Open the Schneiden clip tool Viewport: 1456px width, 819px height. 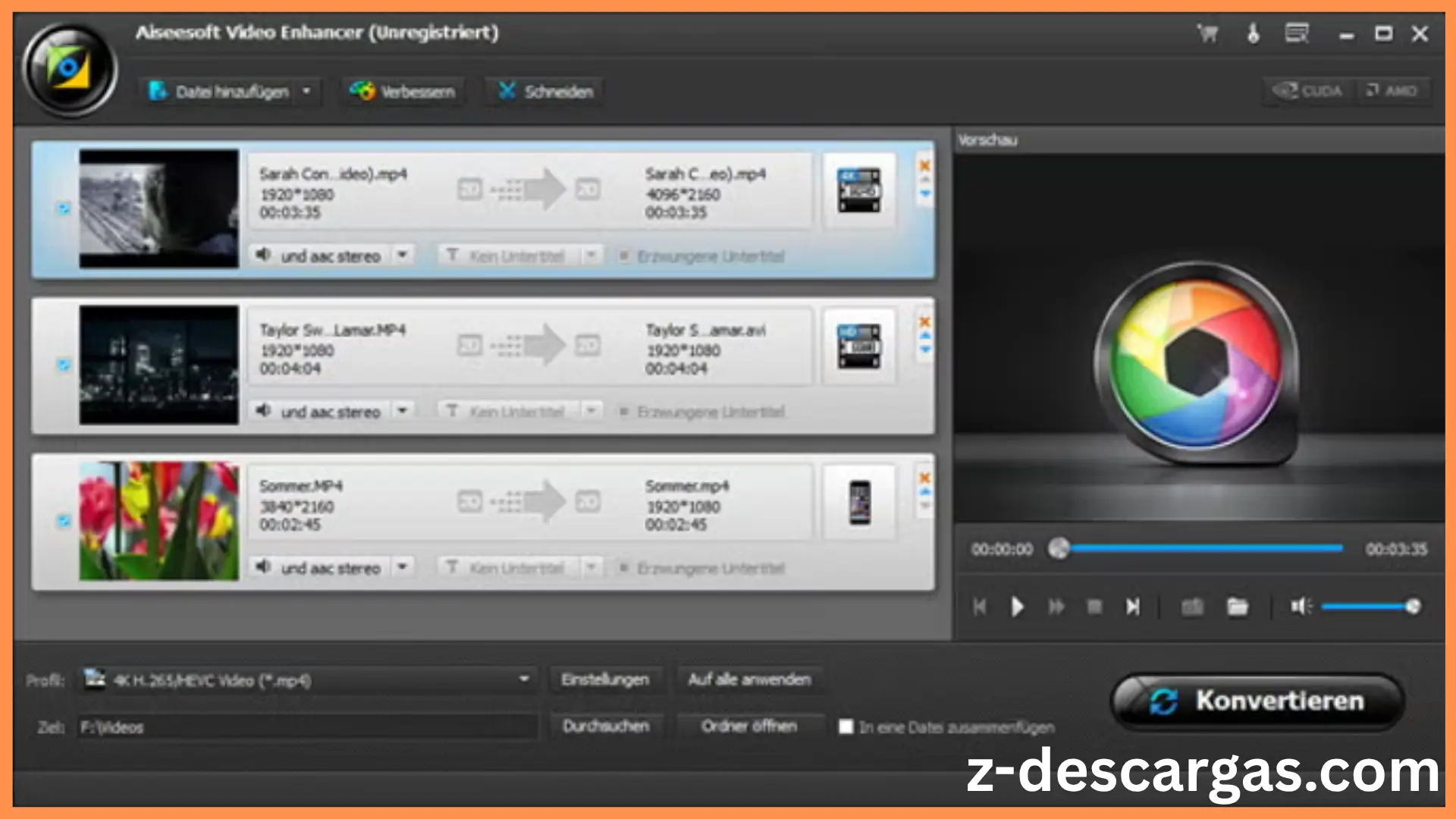click(544, 92)
